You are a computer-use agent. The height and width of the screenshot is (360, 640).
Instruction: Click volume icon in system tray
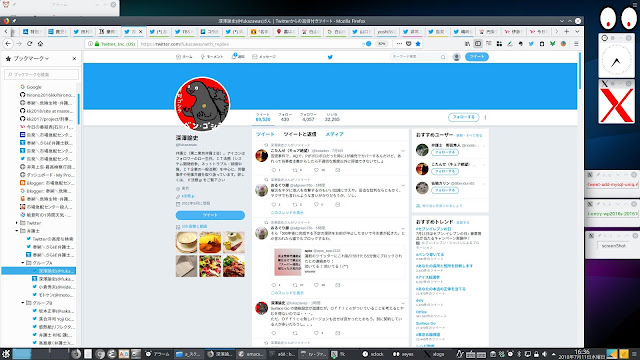[x=544, y=354]
